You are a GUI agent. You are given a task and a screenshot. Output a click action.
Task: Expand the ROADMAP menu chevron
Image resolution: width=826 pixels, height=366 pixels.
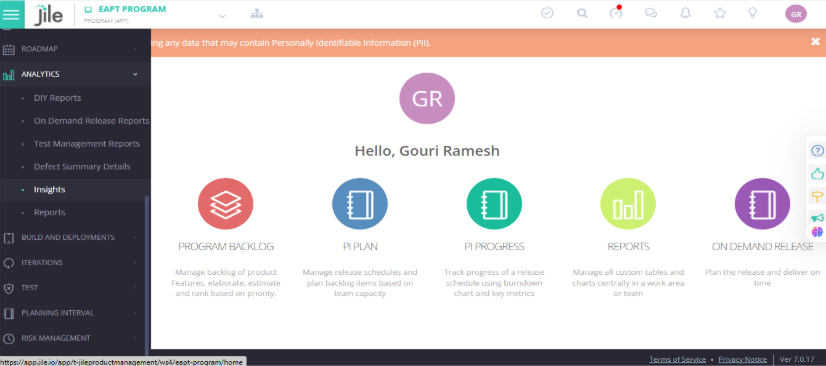(135, 49)
